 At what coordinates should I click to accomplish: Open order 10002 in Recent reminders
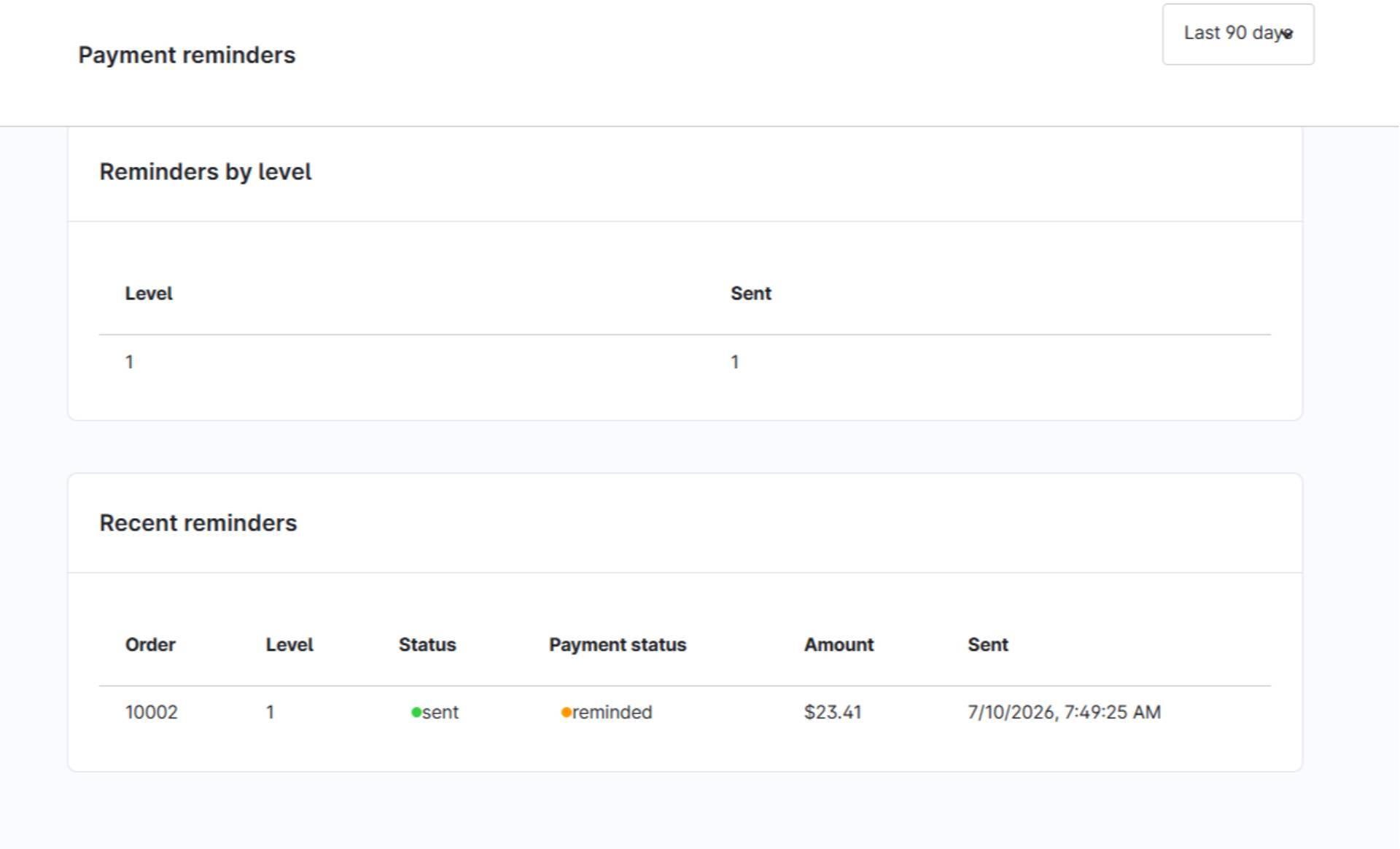point(152,713)
